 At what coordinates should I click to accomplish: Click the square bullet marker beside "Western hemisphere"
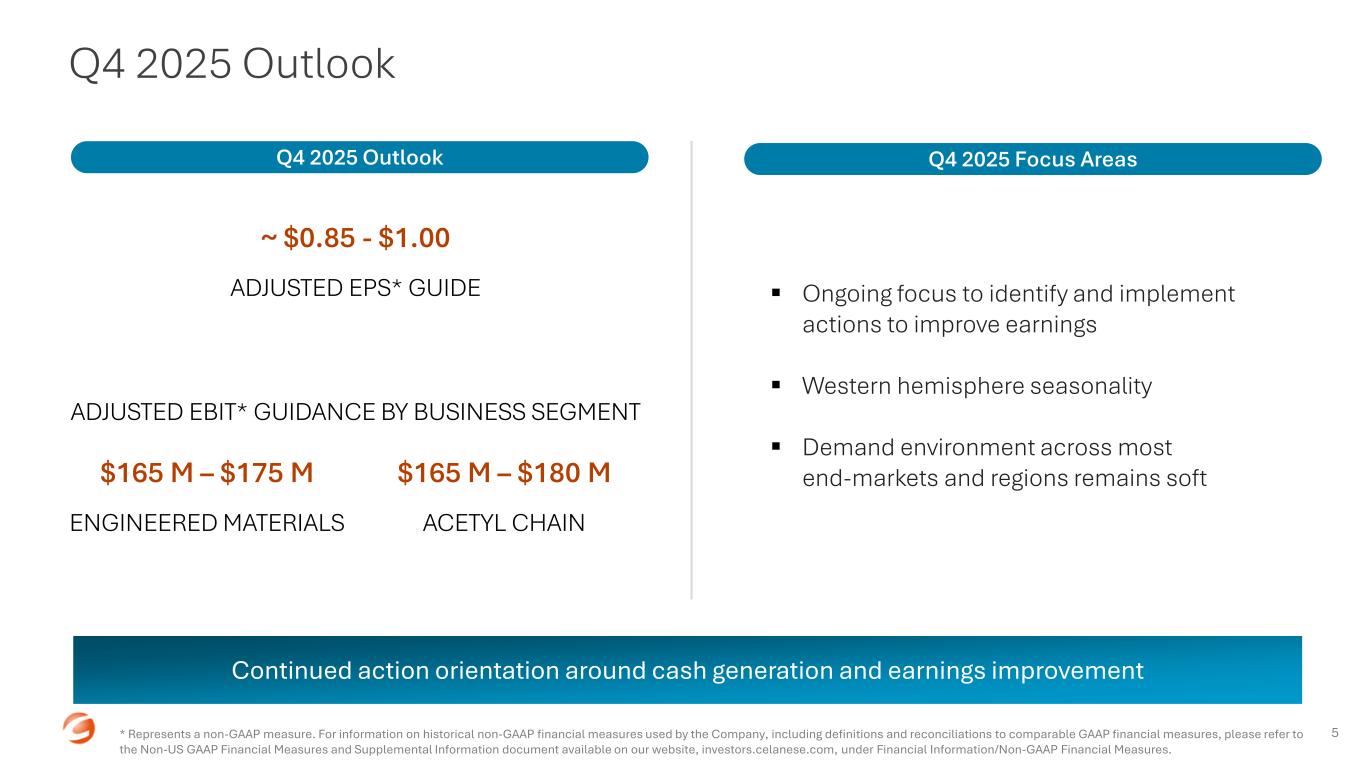776,386
